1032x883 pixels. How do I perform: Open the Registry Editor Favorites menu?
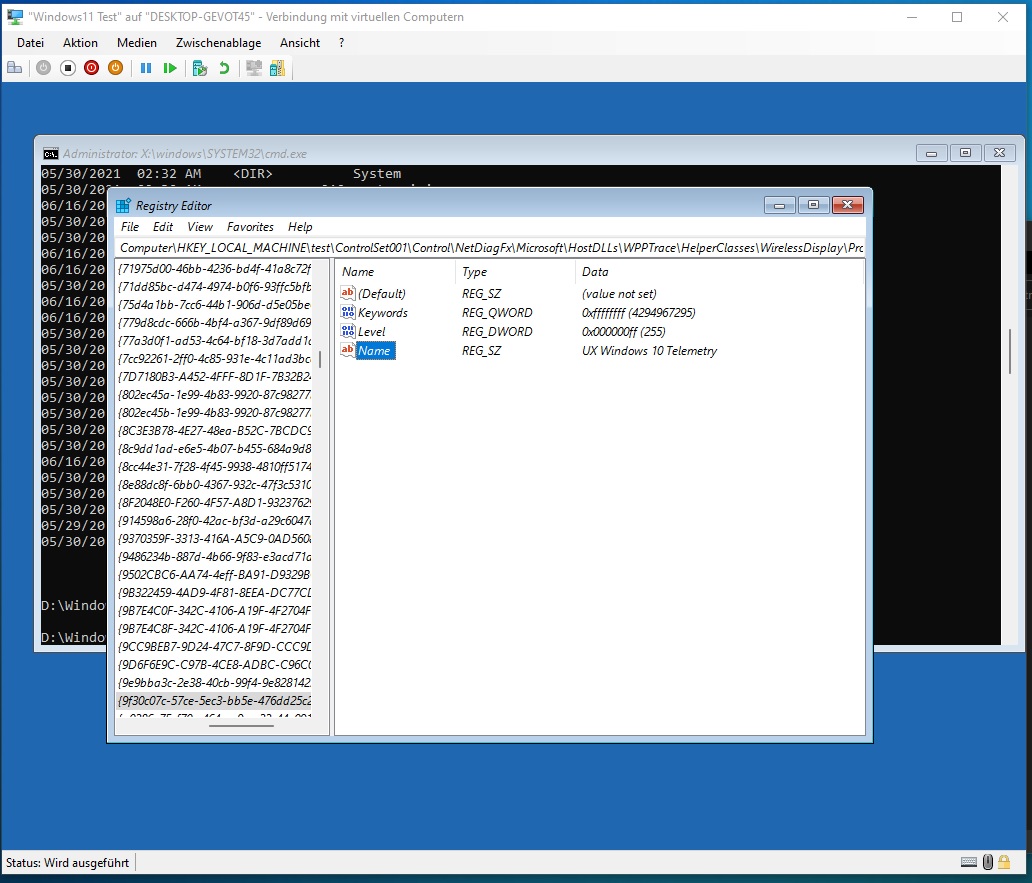pos(250,227)
